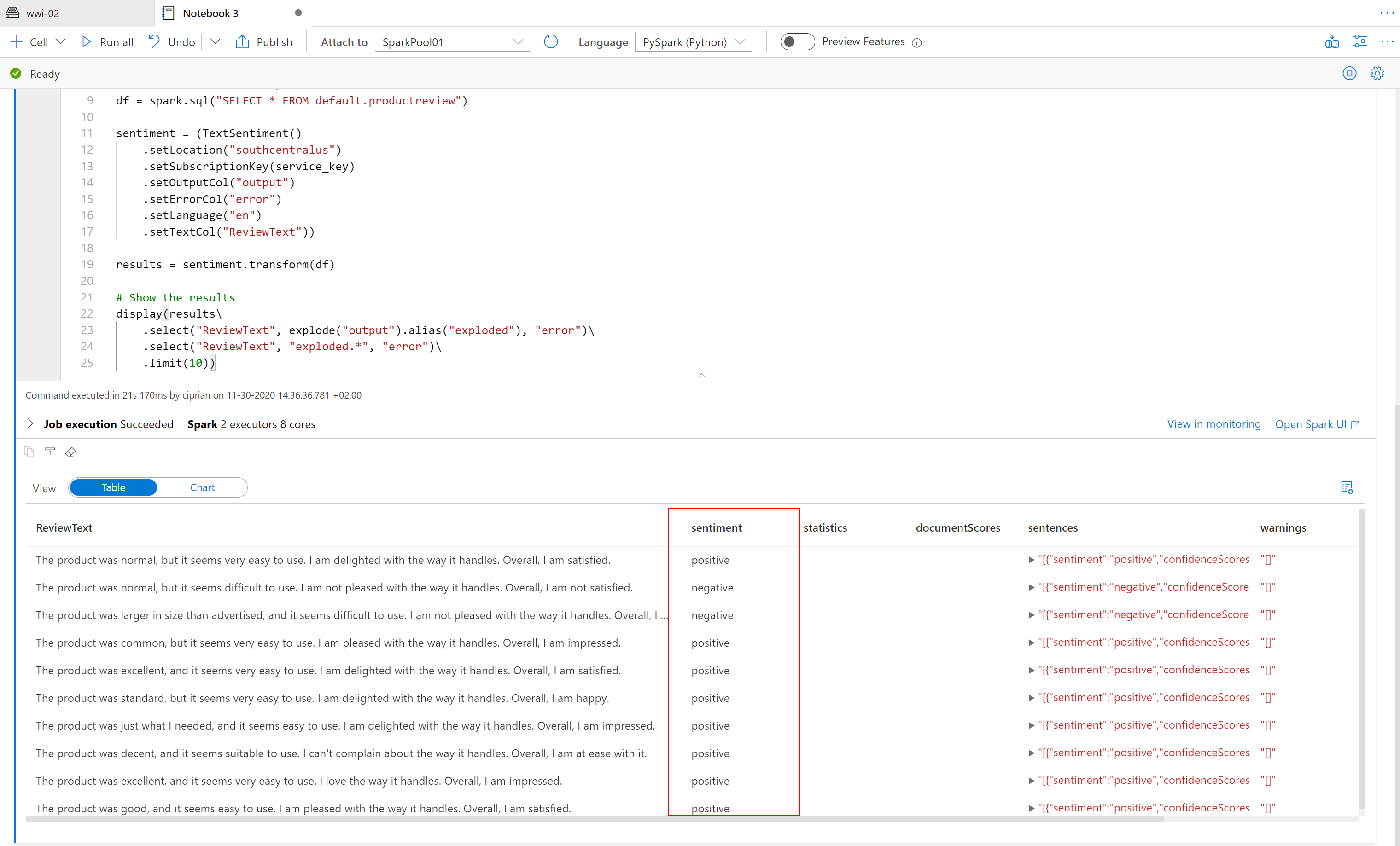Expand sentences JSON for 'decent' product review
The height and width of the screenshot is (846, 1400).
click(1031, 753)
